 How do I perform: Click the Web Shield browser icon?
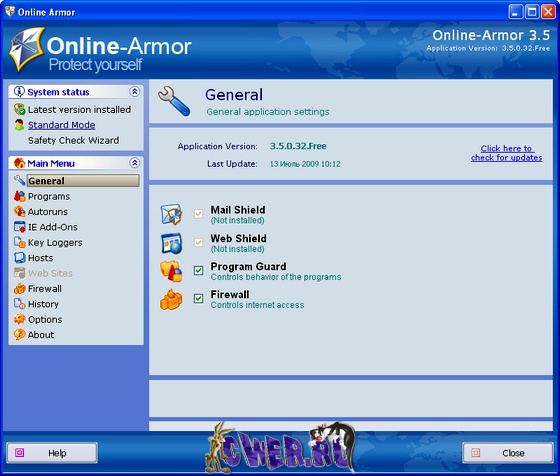[x=171, y=243]
